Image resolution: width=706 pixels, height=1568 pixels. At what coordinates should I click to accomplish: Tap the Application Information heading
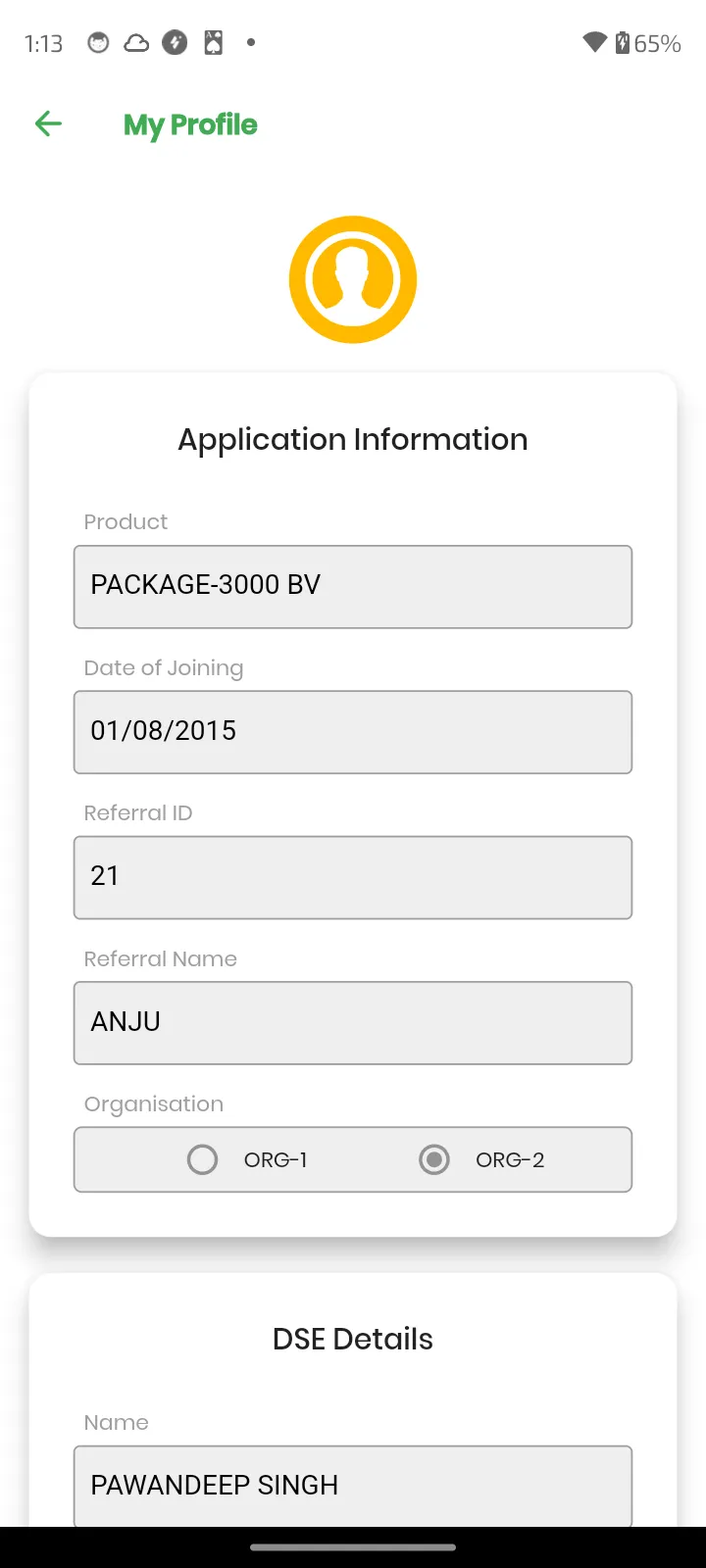point(353,439)
